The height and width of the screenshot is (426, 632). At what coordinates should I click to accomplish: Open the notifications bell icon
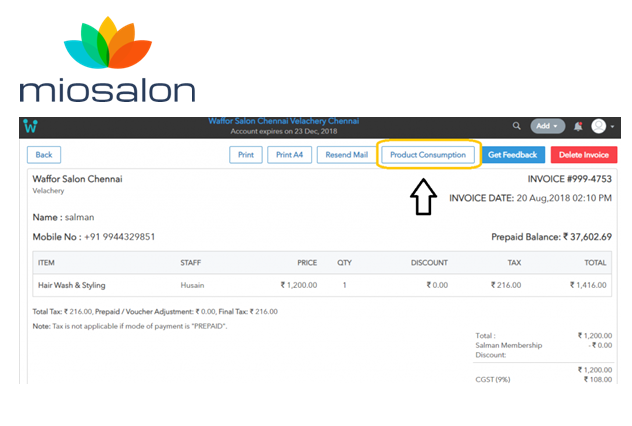[578, 127]
